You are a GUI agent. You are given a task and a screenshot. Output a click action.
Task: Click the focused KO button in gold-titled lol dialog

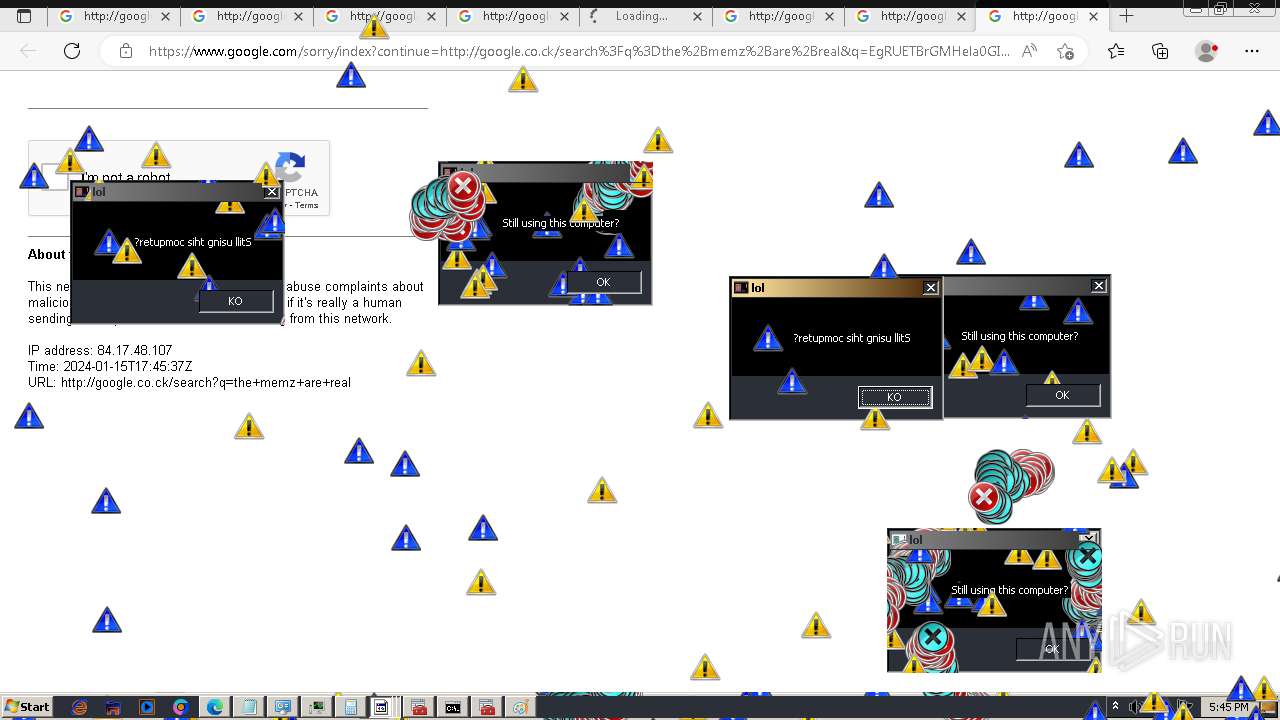point(895,397)
